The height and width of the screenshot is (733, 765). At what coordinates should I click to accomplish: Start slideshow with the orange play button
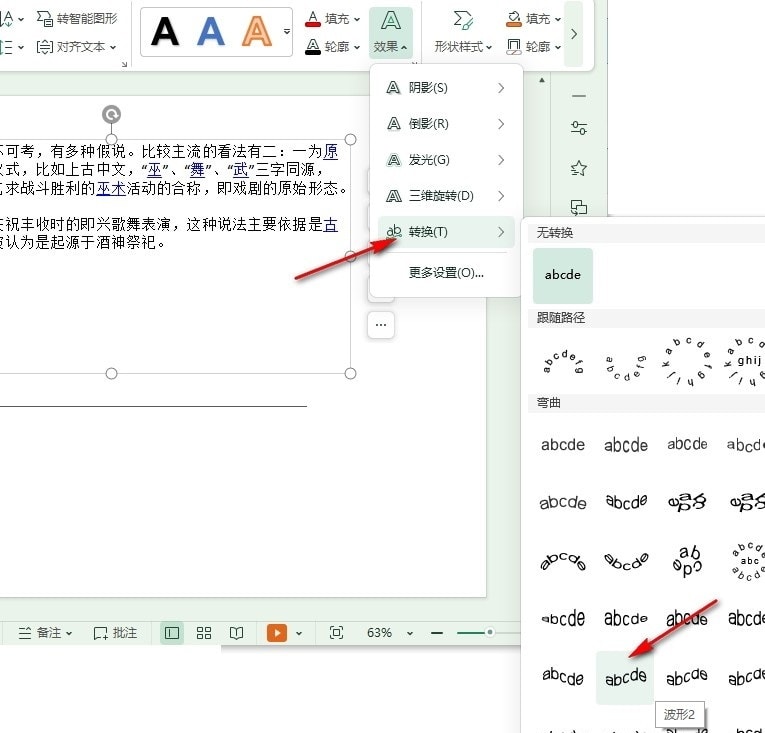[x=277, y=633]
